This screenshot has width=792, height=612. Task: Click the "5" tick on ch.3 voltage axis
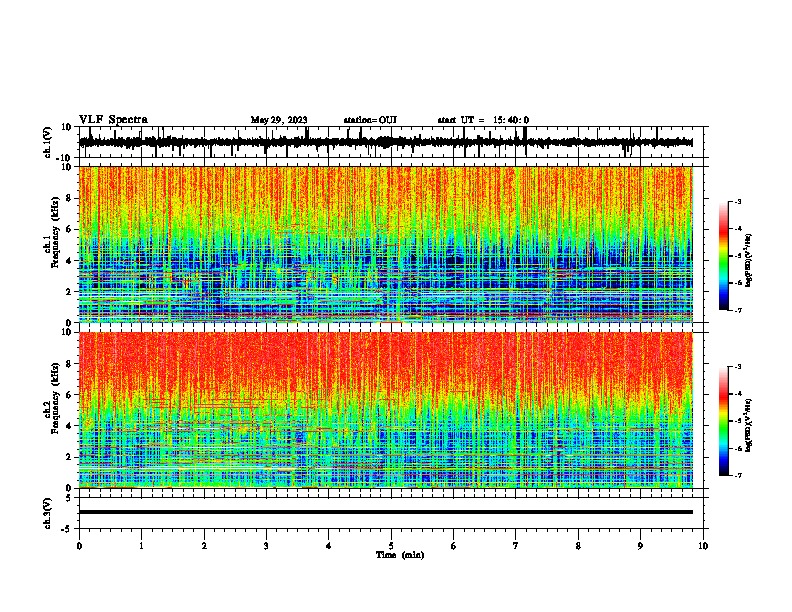[69, 497]
